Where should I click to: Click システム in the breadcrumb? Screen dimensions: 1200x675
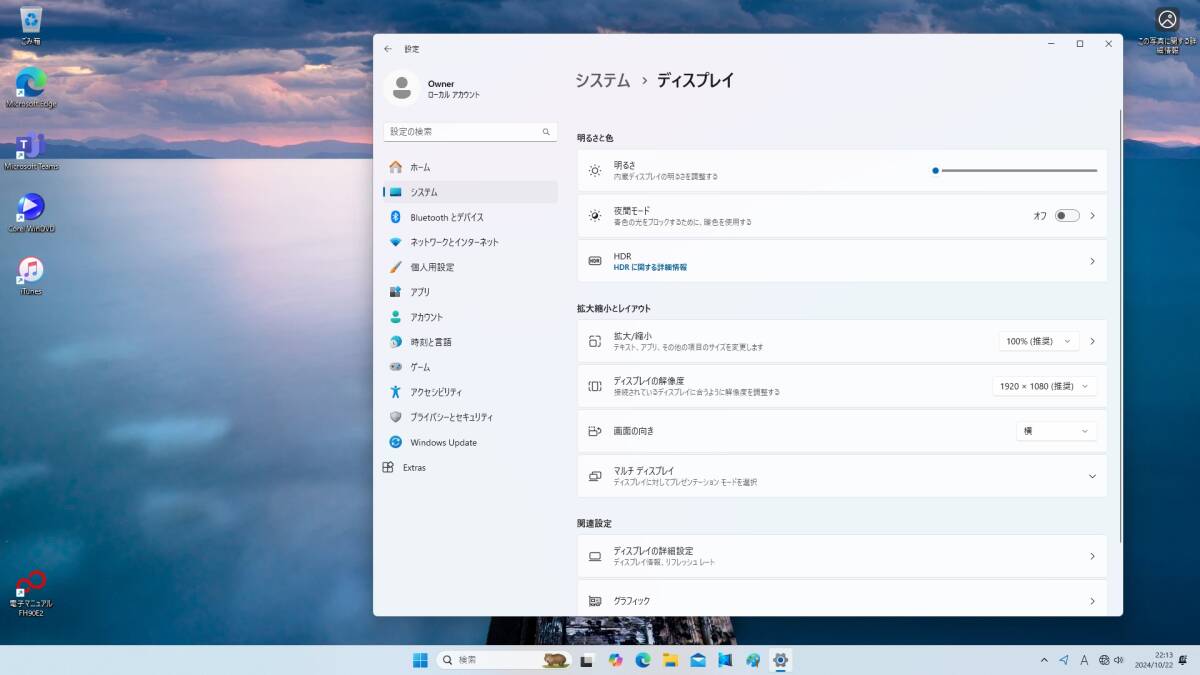coord(602,81)
